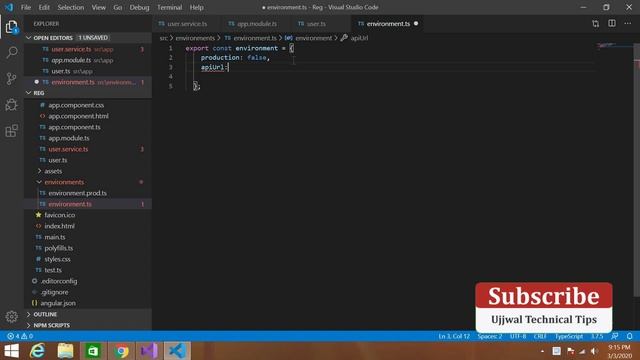The height and width of the screenshot is (360, 640).
Task: Select the environment.ts editor tab
Action: 388,24
